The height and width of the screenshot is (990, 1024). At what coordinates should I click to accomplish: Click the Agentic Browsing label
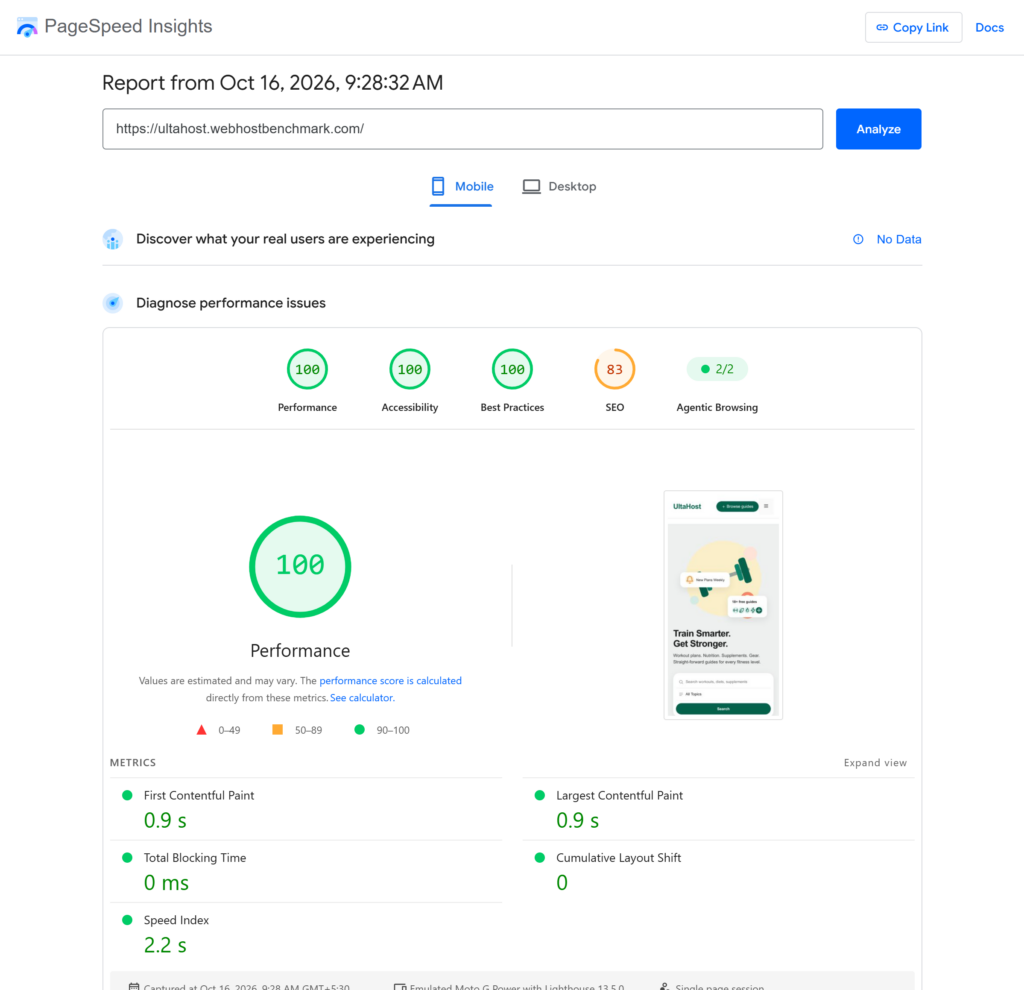point(717,407)
